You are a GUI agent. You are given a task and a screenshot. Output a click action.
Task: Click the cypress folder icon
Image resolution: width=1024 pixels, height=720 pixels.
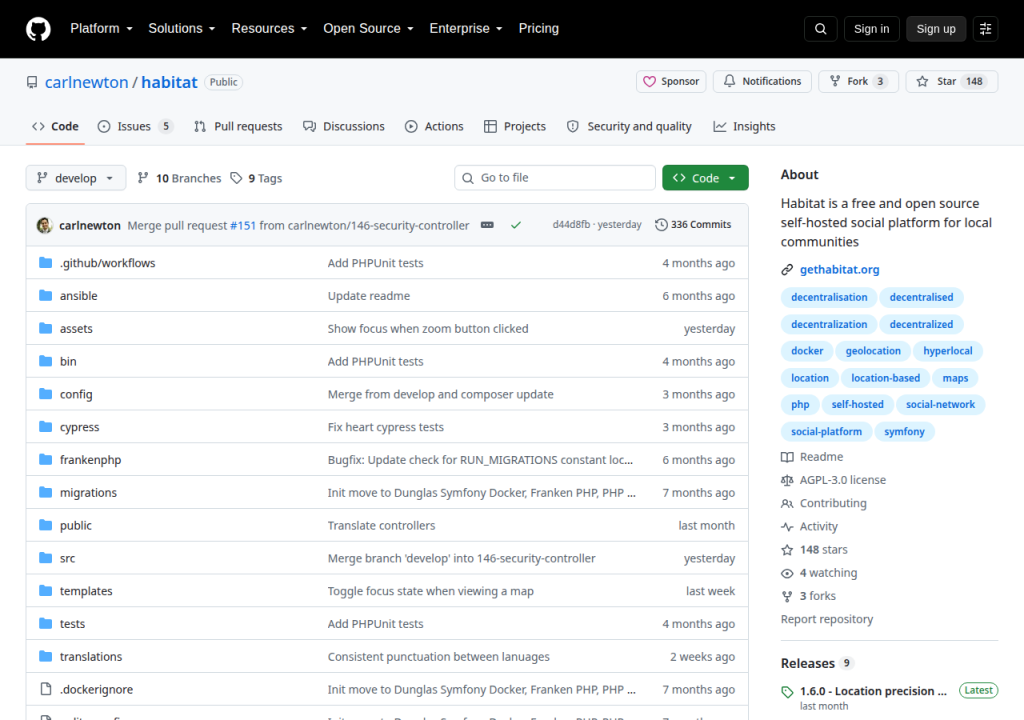45,427
